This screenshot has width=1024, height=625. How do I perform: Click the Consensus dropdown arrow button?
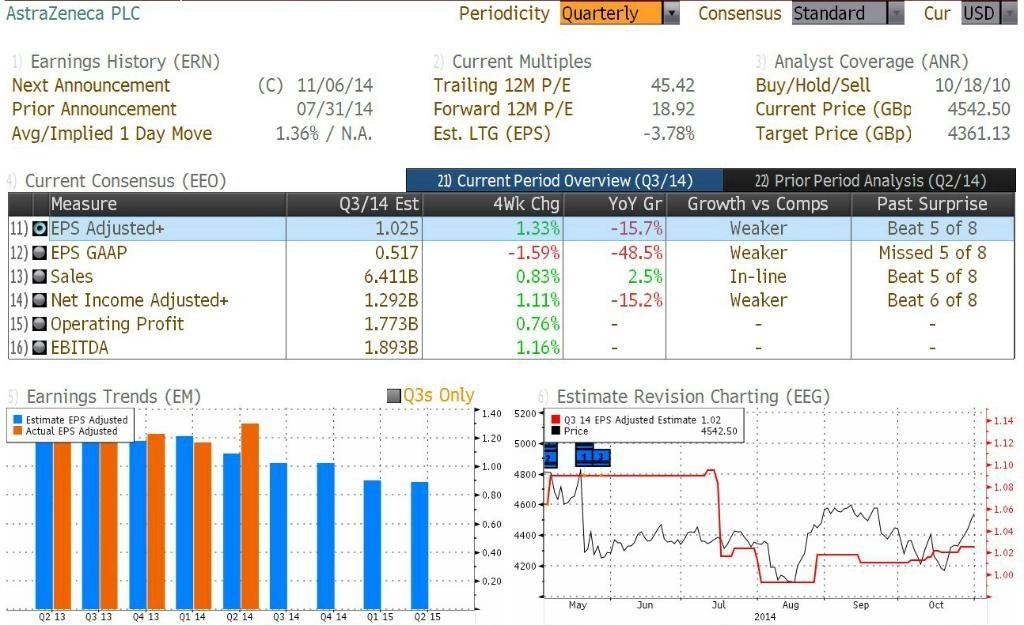tap(896, 14)
